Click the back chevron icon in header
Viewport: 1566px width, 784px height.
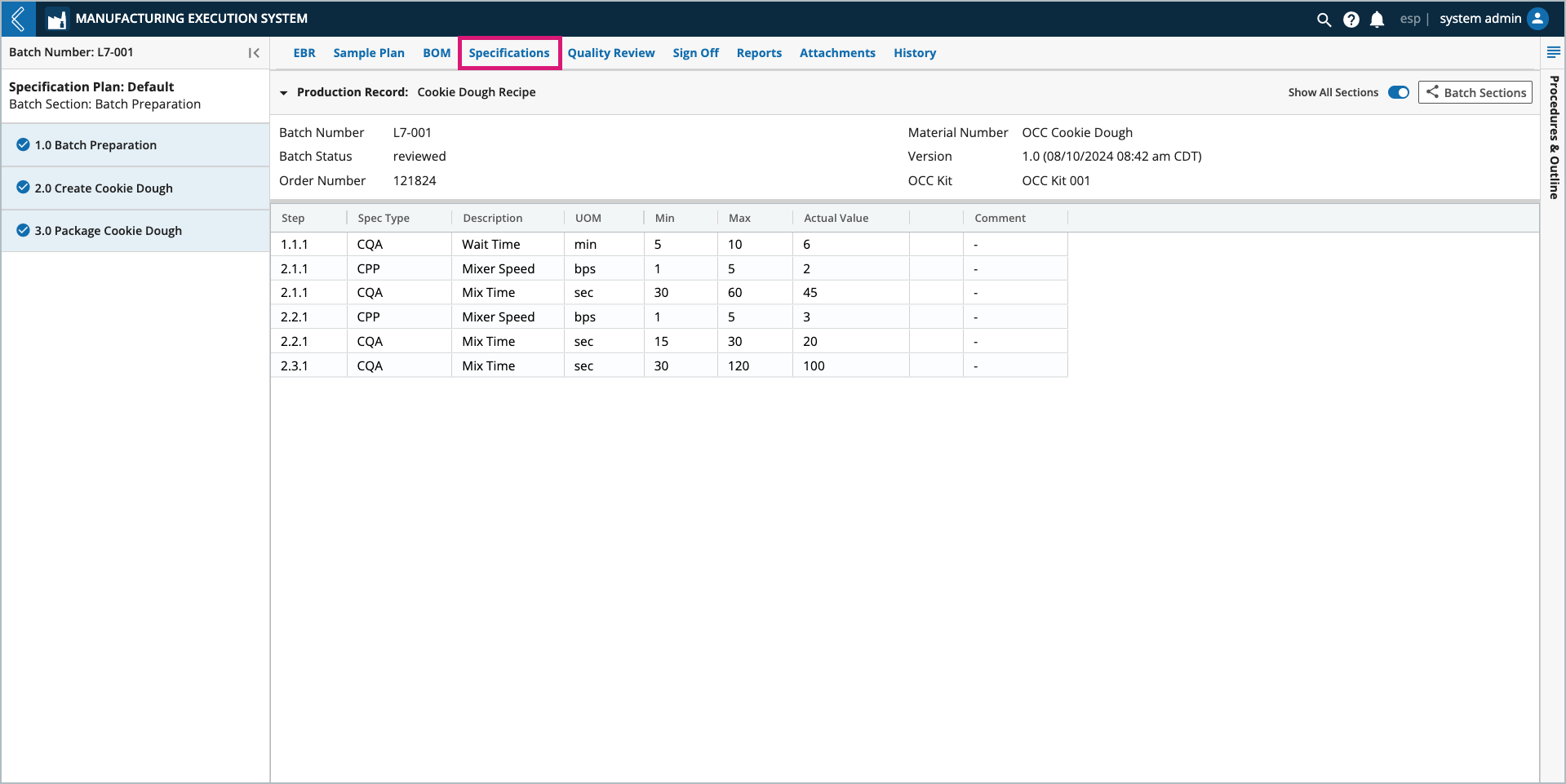pos(18,19)
